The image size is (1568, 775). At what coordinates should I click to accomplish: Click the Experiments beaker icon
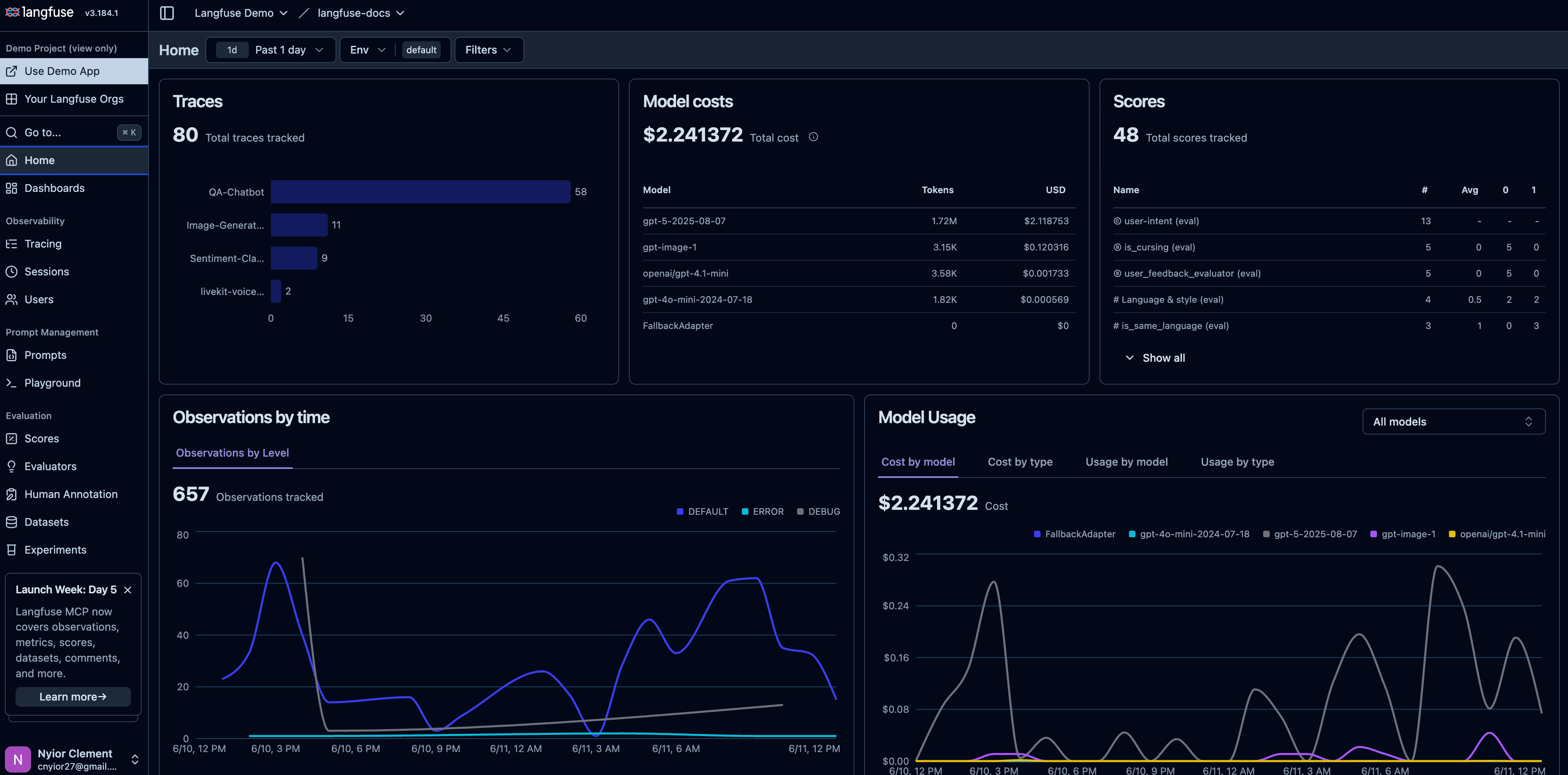11,550
